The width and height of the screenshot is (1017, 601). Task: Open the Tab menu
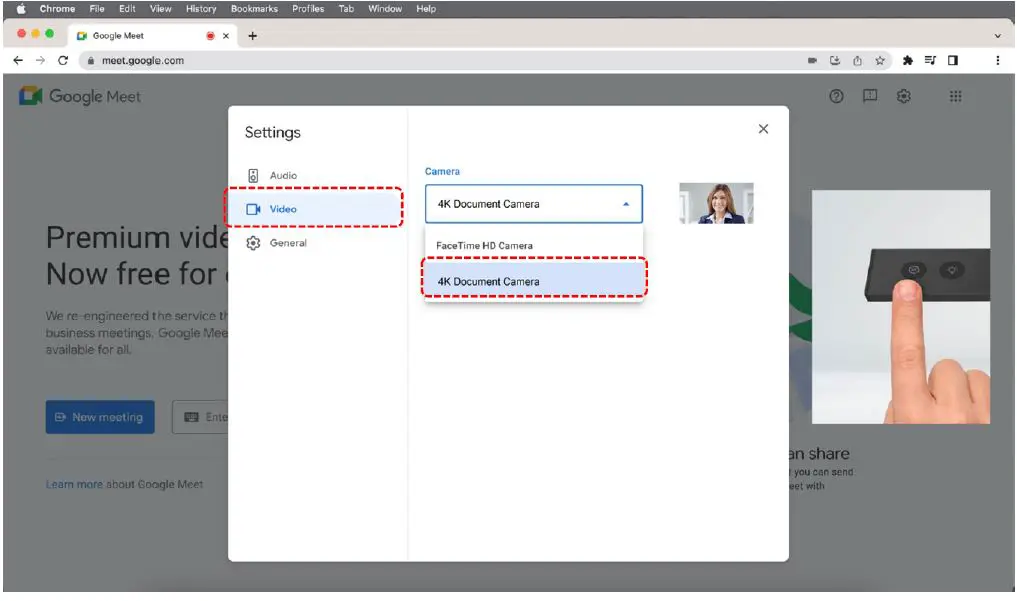(x=346, y=9)
